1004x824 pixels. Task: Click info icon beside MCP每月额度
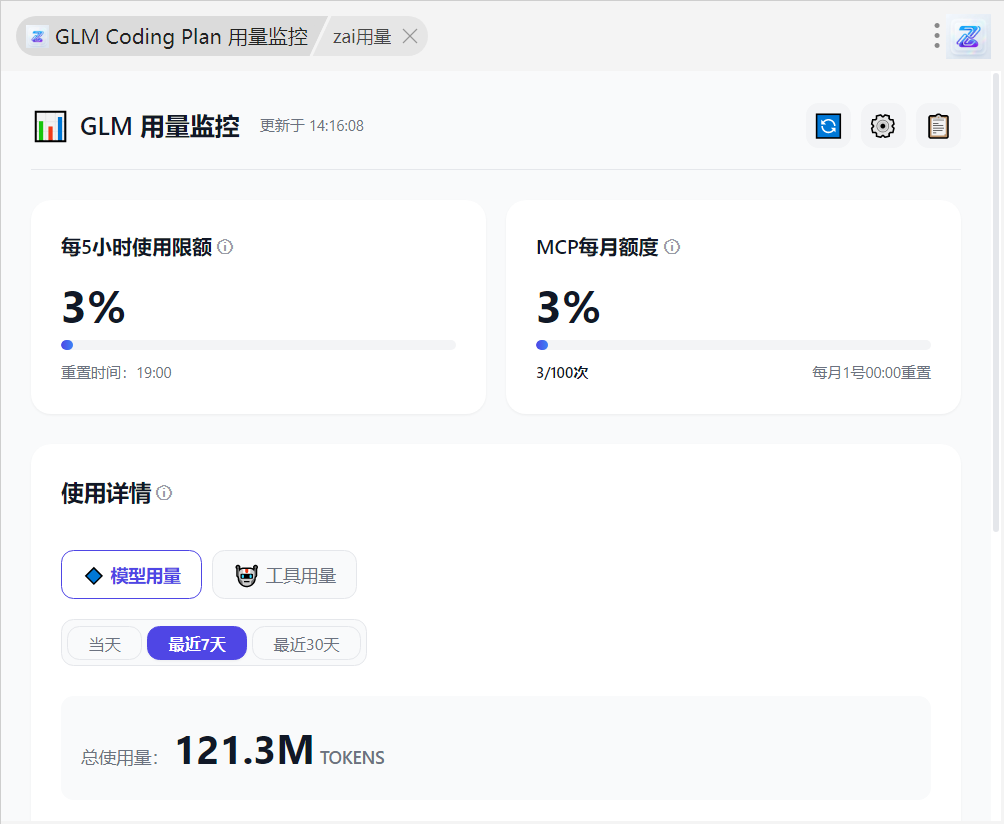coord(672,247)
